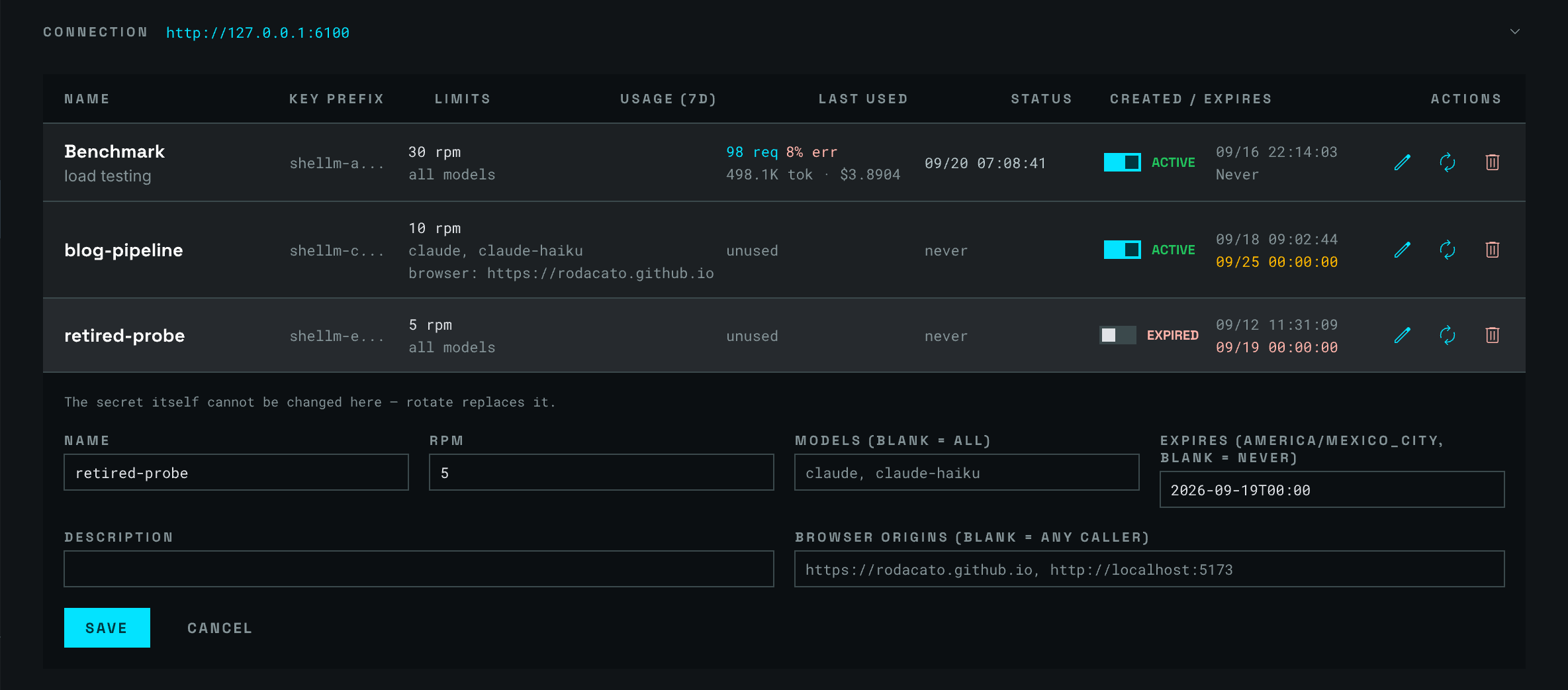
Task: Click the Last Used column header
Action: [x=863, y=99]
